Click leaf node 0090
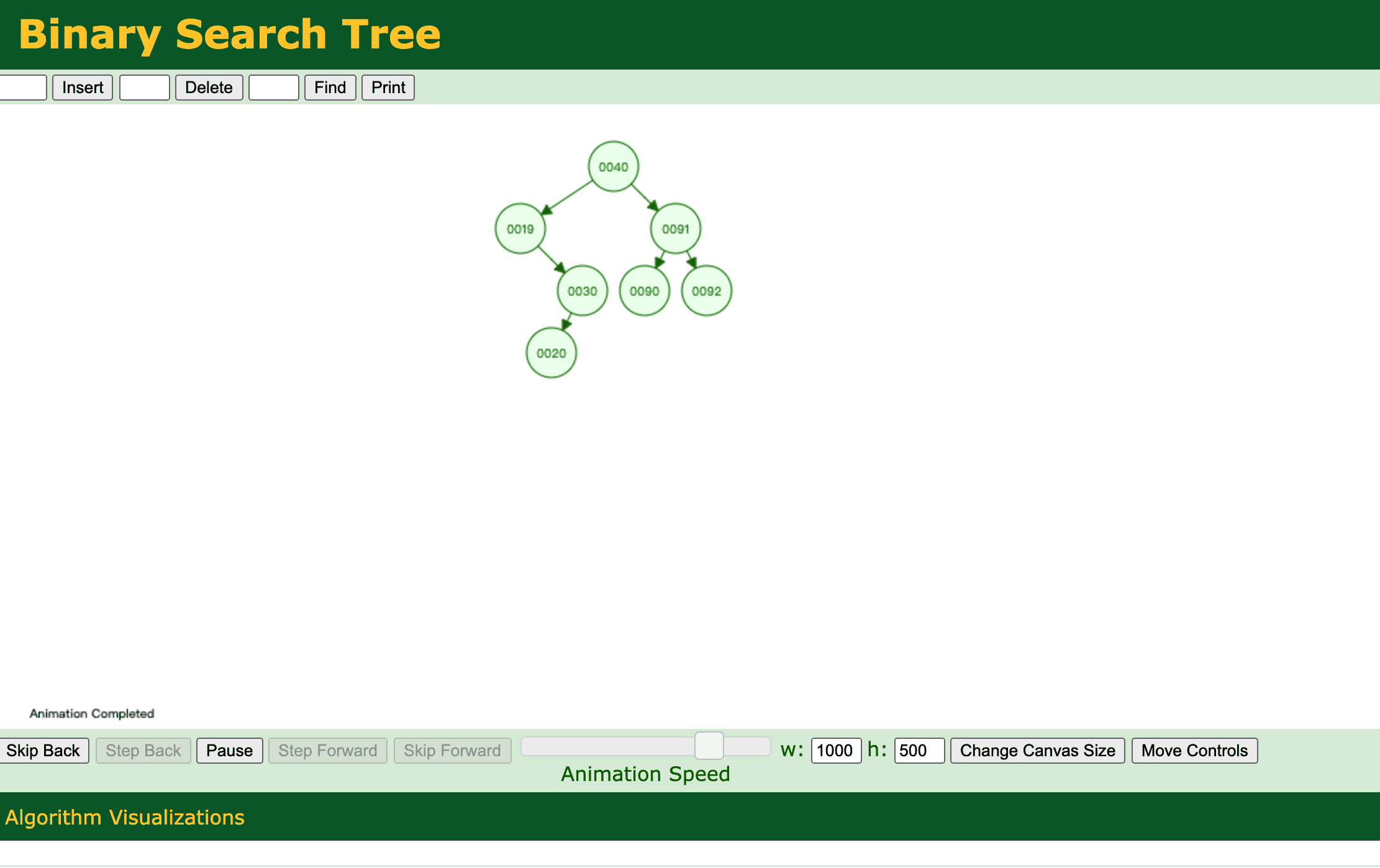Image resolution: width=1380 pixels, height=868 pixels. (644, 291)
